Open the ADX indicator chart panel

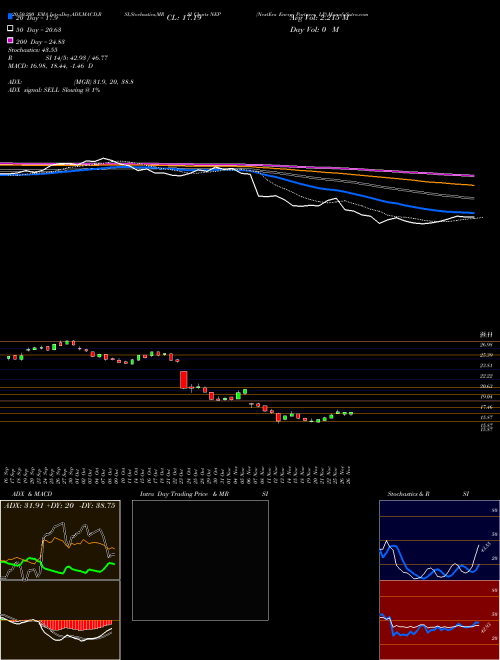coord(60,540)
